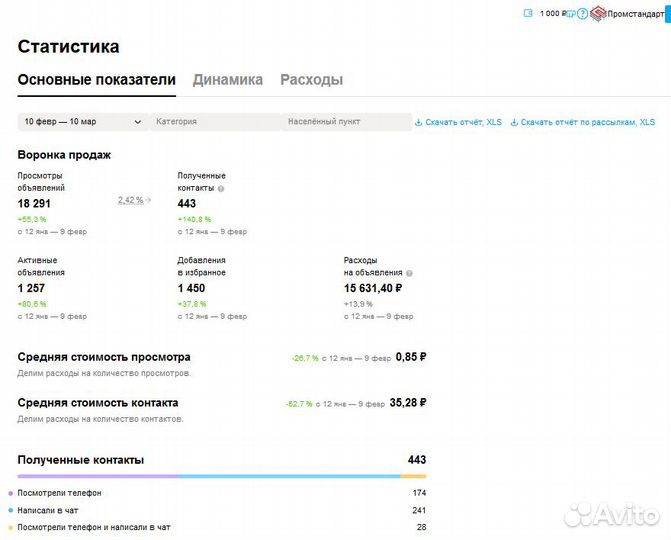Screen dimensions: 671x540
Task: Click the Скачать отчёт, XLS link
Action: 464,122
